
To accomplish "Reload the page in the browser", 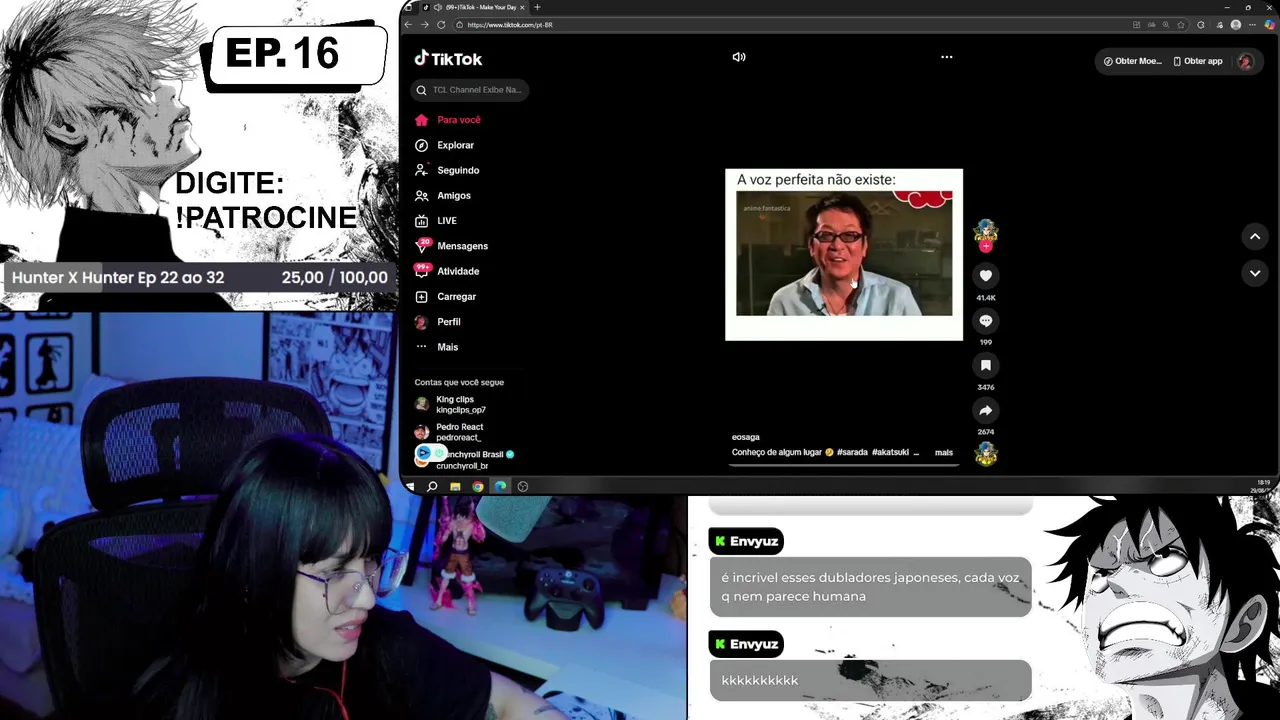I will pos(440,25).
